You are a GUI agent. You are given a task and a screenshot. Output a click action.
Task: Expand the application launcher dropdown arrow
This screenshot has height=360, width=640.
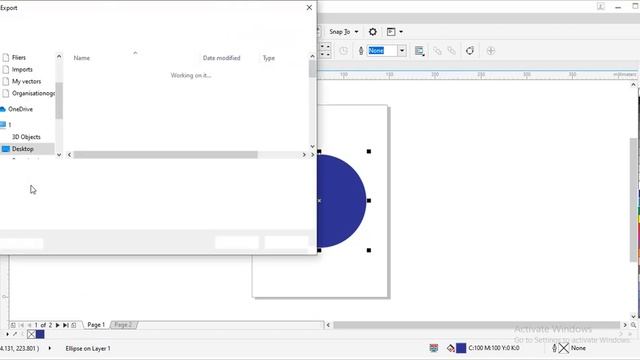coord(401,32)
